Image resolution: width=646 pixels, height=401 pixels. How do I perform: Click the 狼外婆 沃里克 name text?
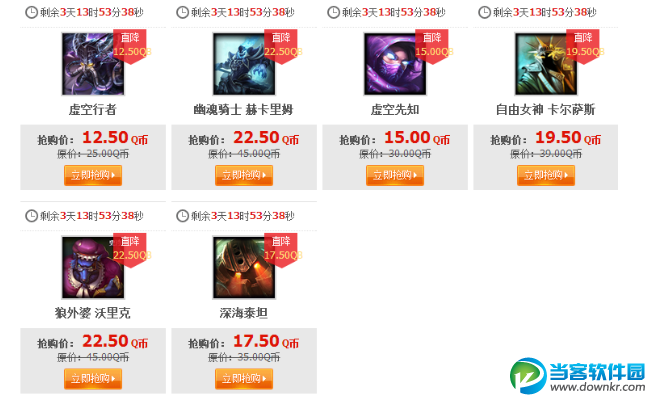pyautogui.click(x=93, y=313)
